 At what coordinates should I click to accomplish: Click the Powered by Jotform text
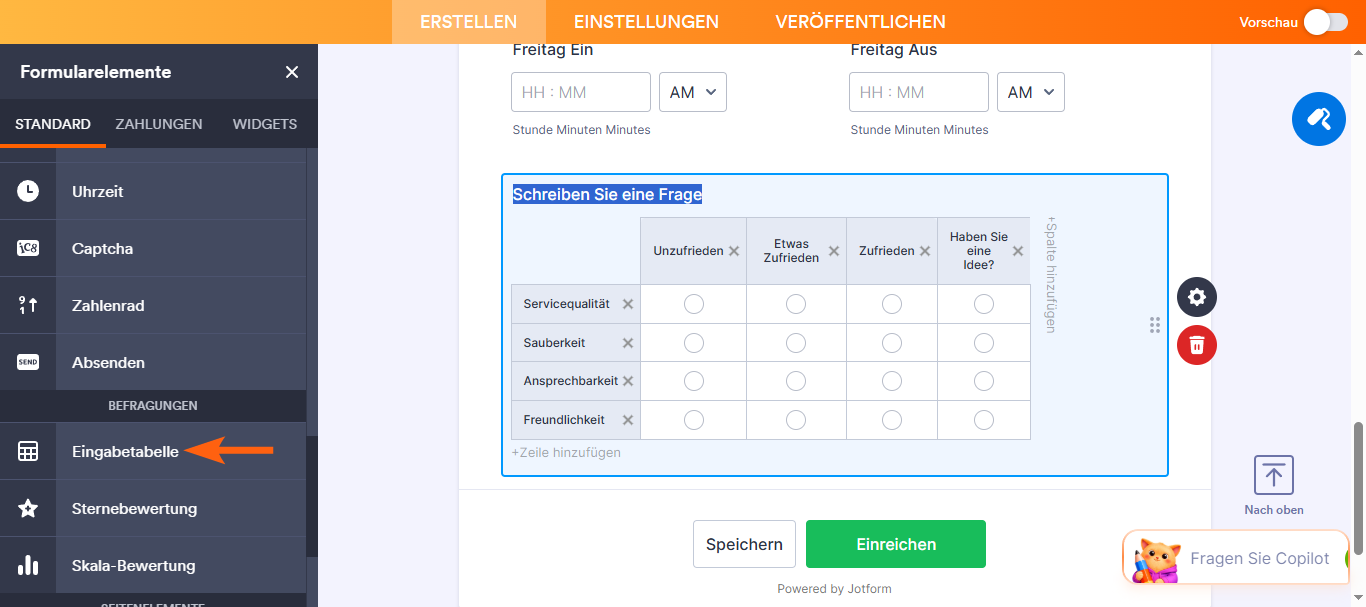(x=834, y=589)
